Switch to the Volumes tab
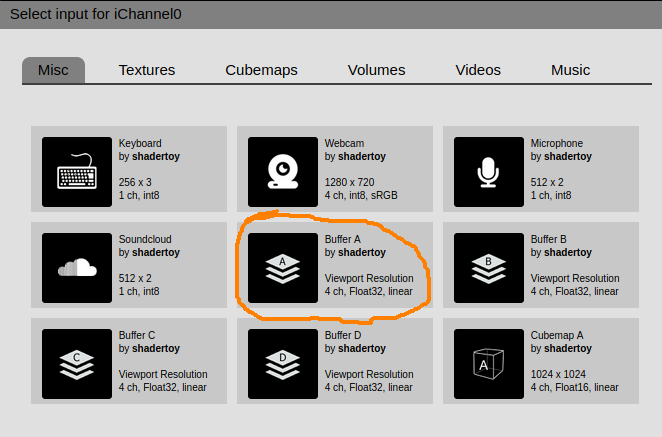Viewport: 662px width, 437px height. tap(376, 70)
